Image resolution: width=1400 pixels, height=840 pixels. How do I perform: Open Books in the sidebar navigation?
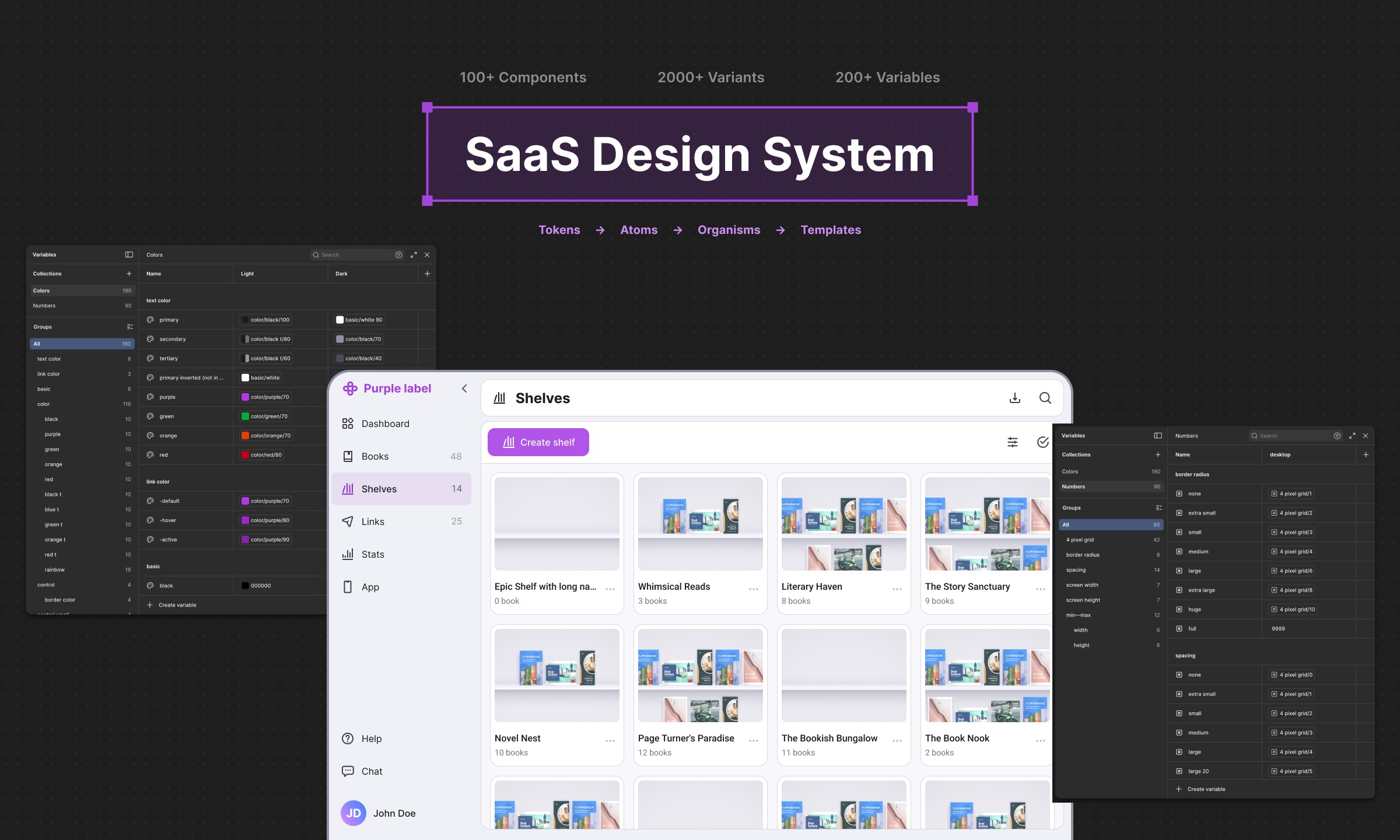(x=375, y=456)
